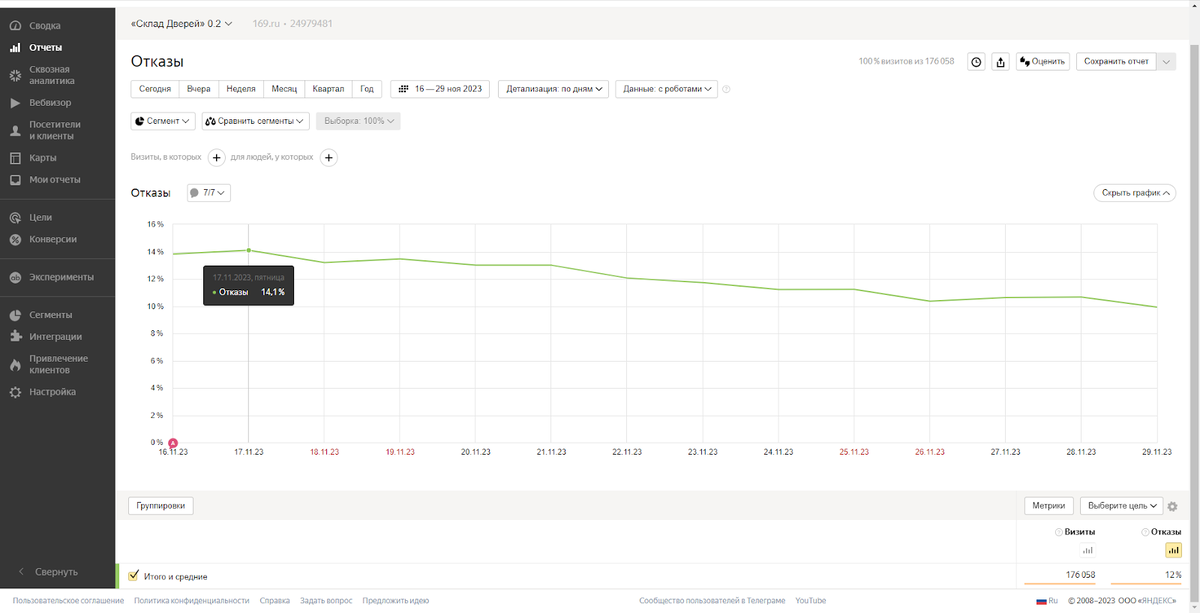The width and height of the screenshot is (1200, 613).
Task: Open Посетители и клиенты section
Action: tap(54, 130)
